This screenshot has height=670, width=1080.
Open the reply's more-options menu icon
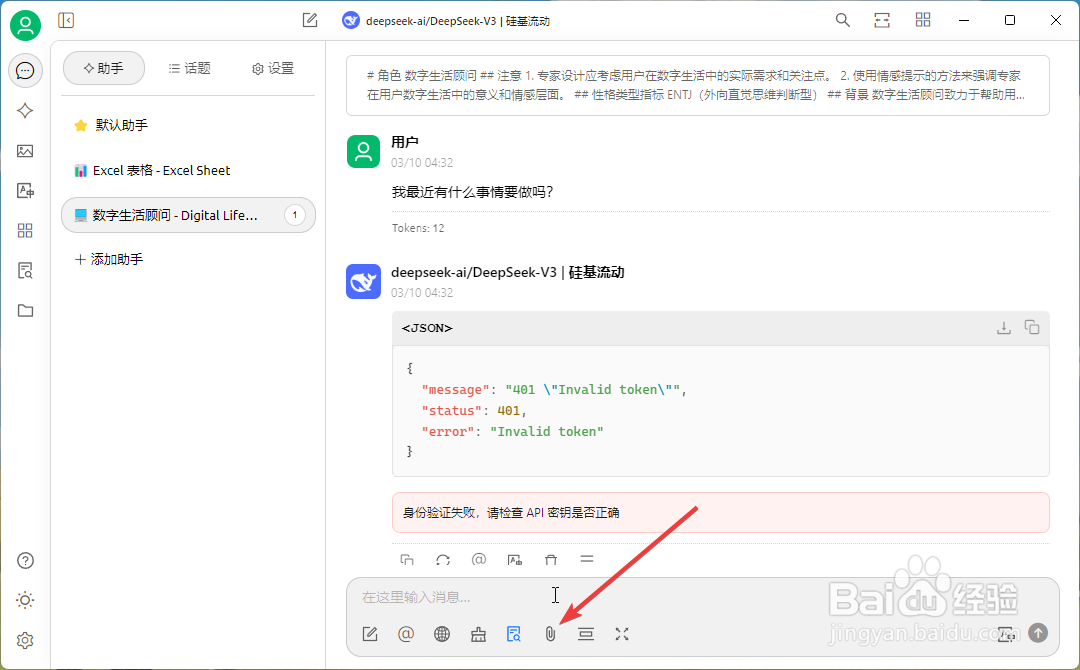tap(587, 560)
